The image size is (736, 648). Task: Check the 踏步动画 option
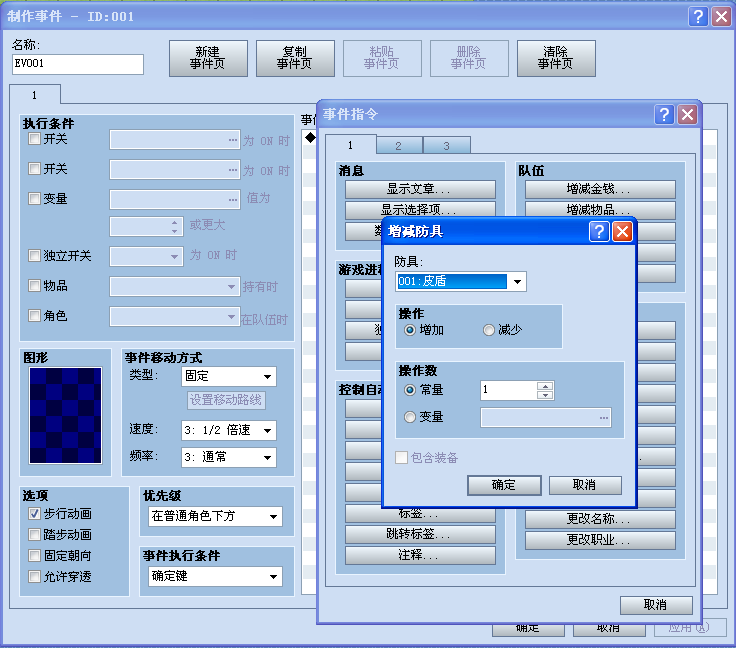click(34, 534)
